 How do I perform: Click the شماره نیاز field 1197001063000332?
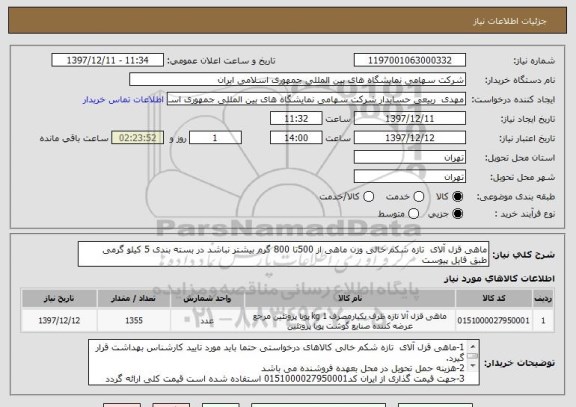click(410, 60)
